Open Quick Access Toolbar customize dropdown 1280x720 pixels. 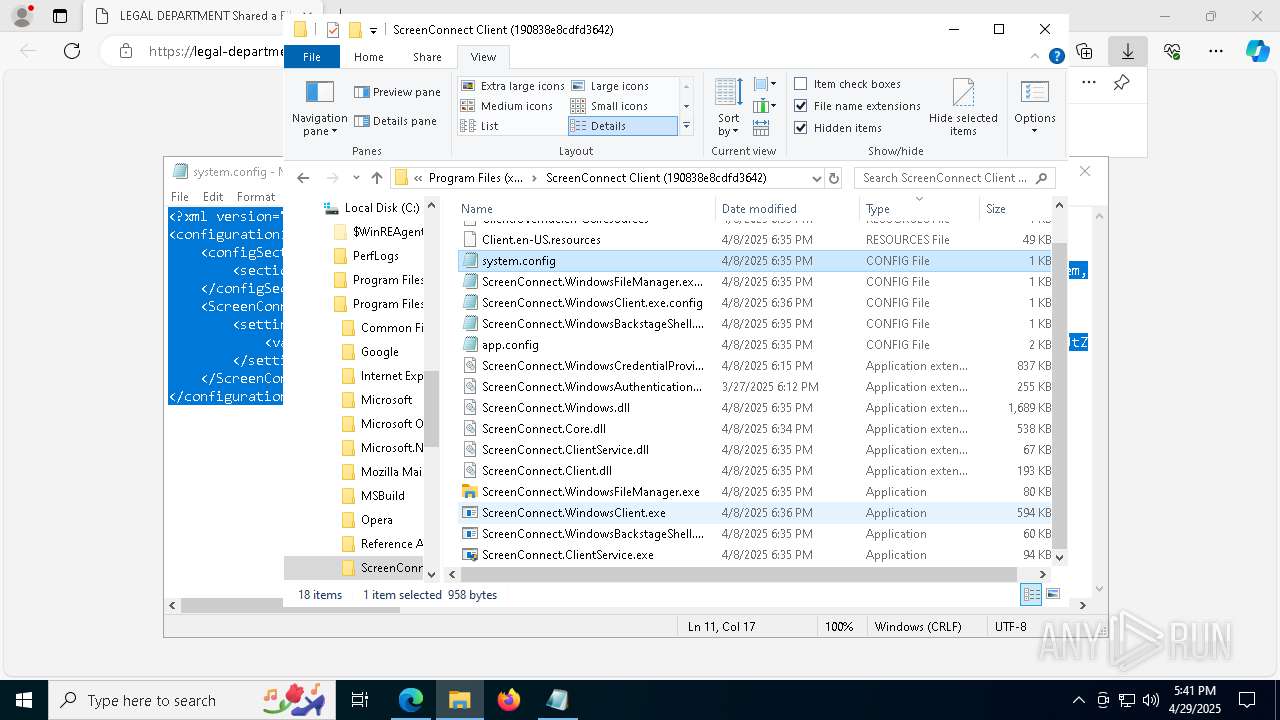point(373,30)
